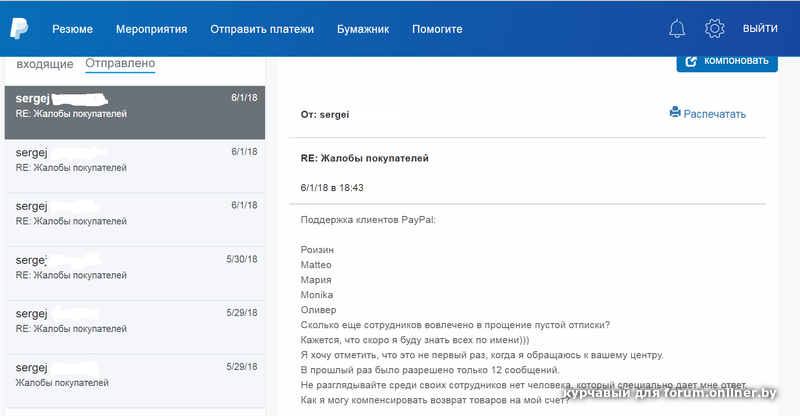Open the Резюме menu item
The image size is (800, 416).
tap(72, 29)
